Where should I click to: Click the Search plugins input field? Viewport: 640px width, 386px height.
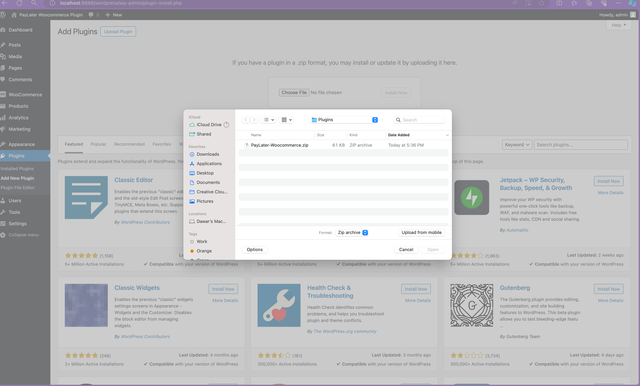(x=580, y=144)
